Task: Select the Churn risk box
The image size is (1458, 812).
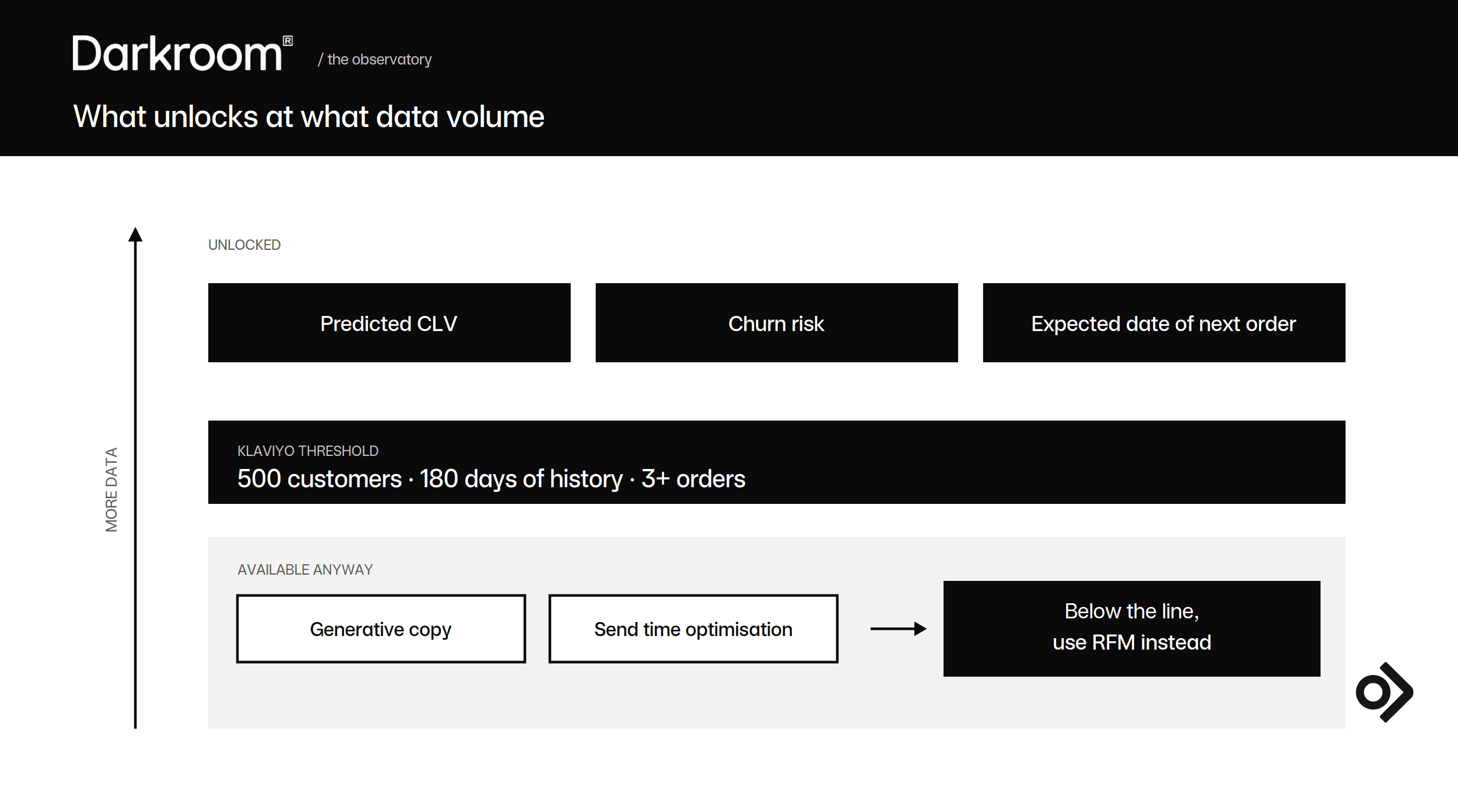Action: coord(776,323)
